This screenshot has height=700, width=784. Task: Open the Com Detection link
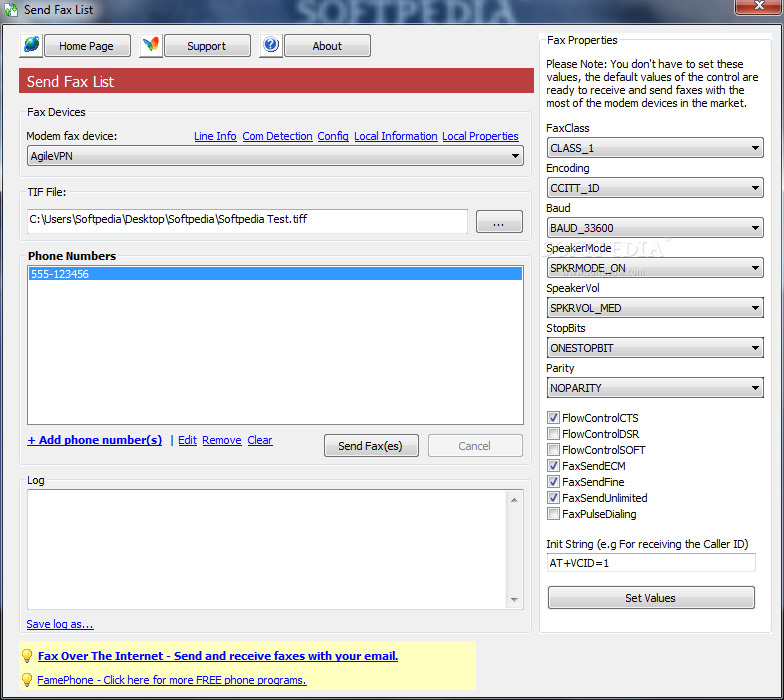pos(278,136)
